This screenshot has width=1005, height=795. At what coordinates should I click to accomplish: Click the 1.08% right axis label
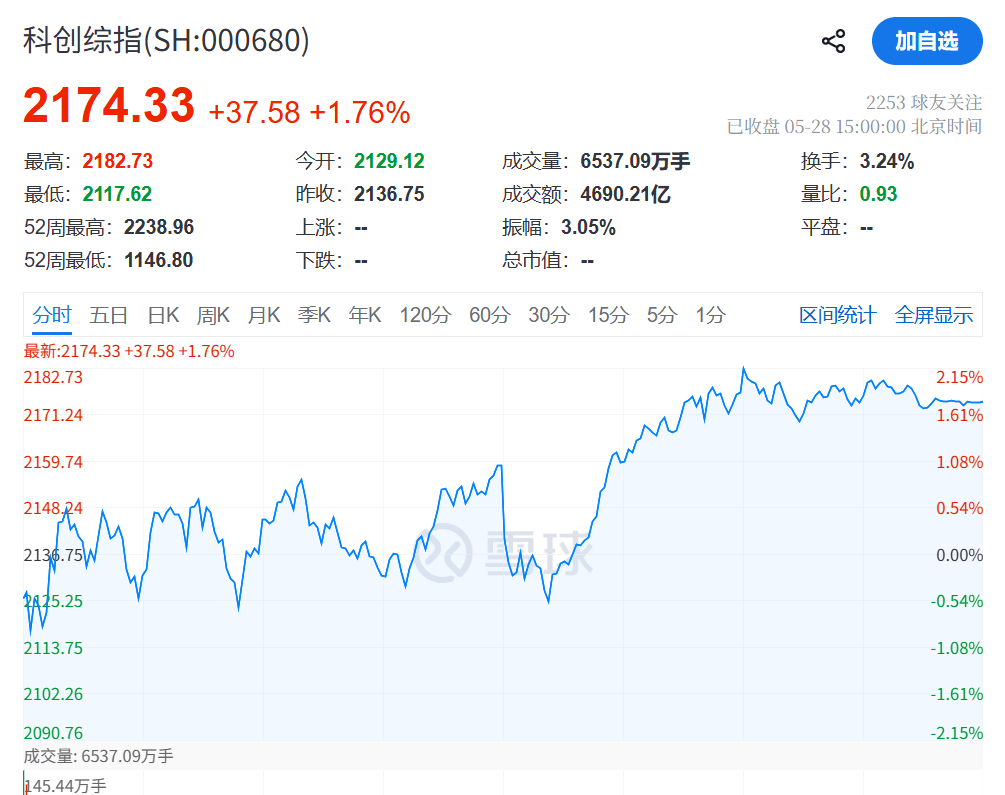click(959, 462)
